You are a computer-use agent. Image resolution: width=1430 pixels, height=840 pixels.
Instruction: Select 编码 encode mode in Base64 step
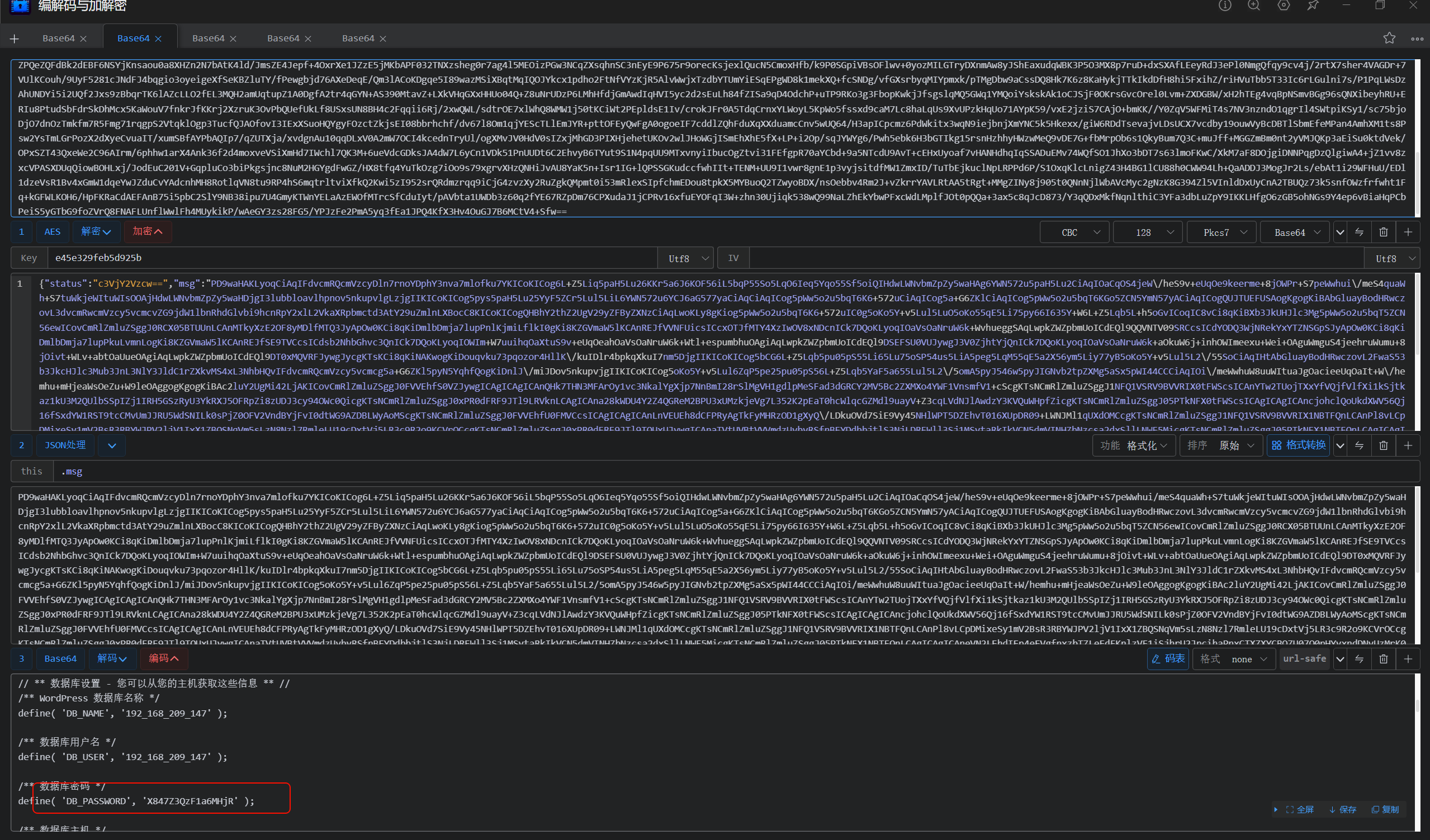coord(163,658)
